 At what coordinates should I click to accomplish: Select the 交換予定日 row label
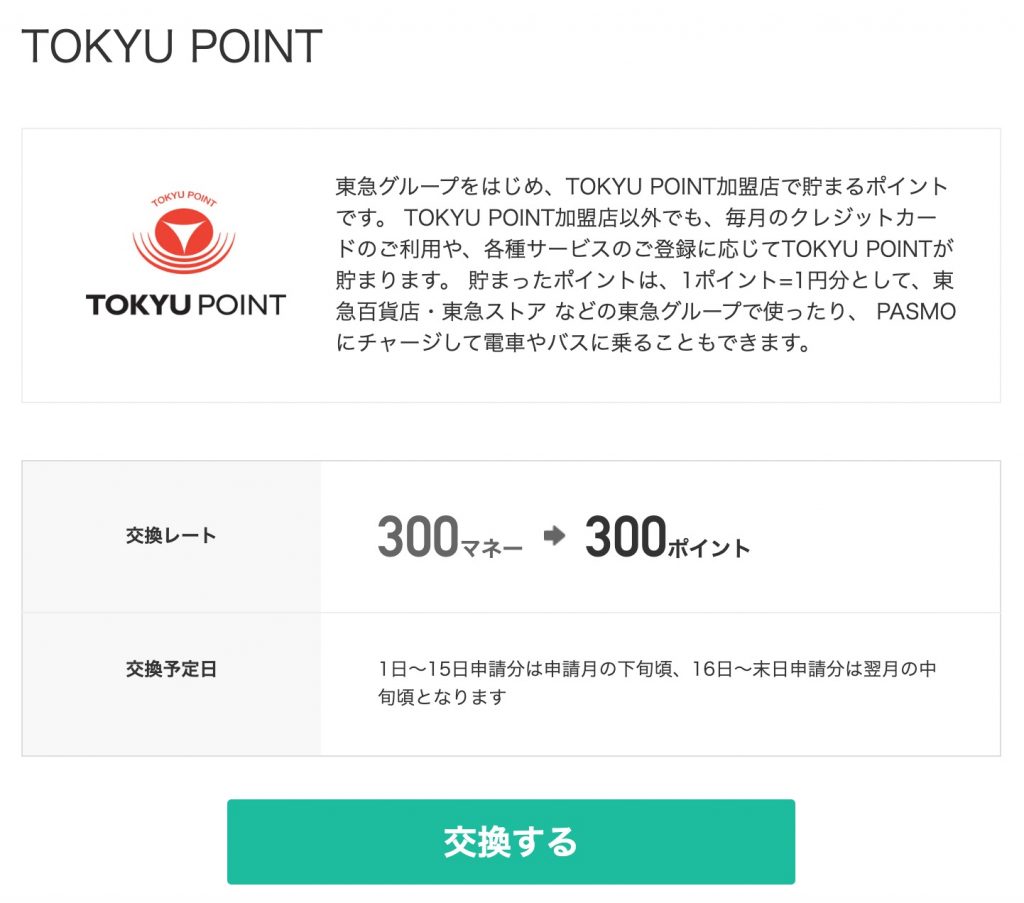[x=171, y=669]
